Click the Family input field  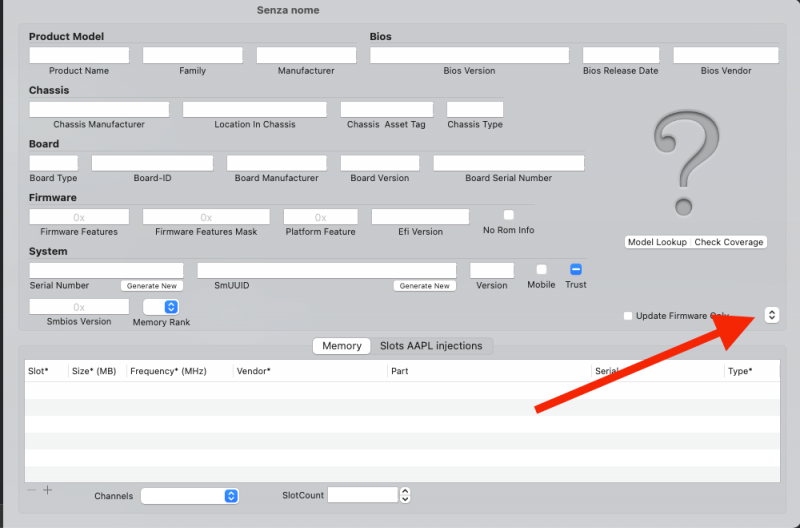pyautogui.click(x=192, y=55)
